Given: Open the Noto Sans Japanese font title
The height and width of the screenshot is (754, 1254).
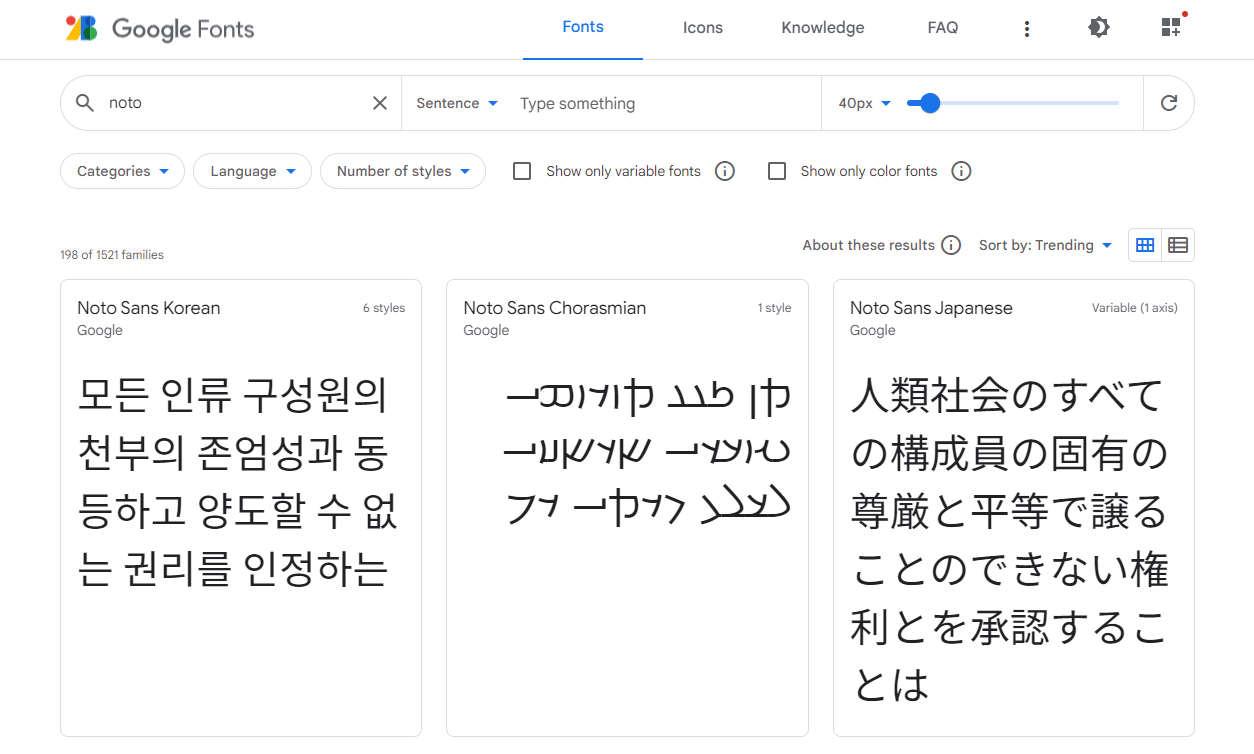Looking at the screenshot, I should [931, 308].
